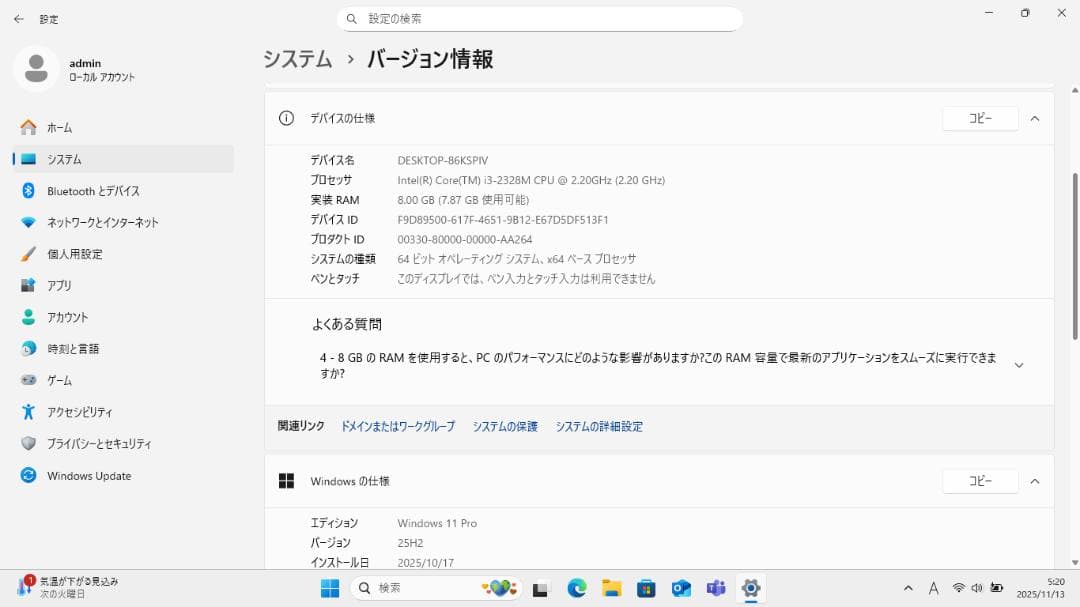Click the Windows Update refresh icon
1080x607 pixels.
click(x=28, y=475)
